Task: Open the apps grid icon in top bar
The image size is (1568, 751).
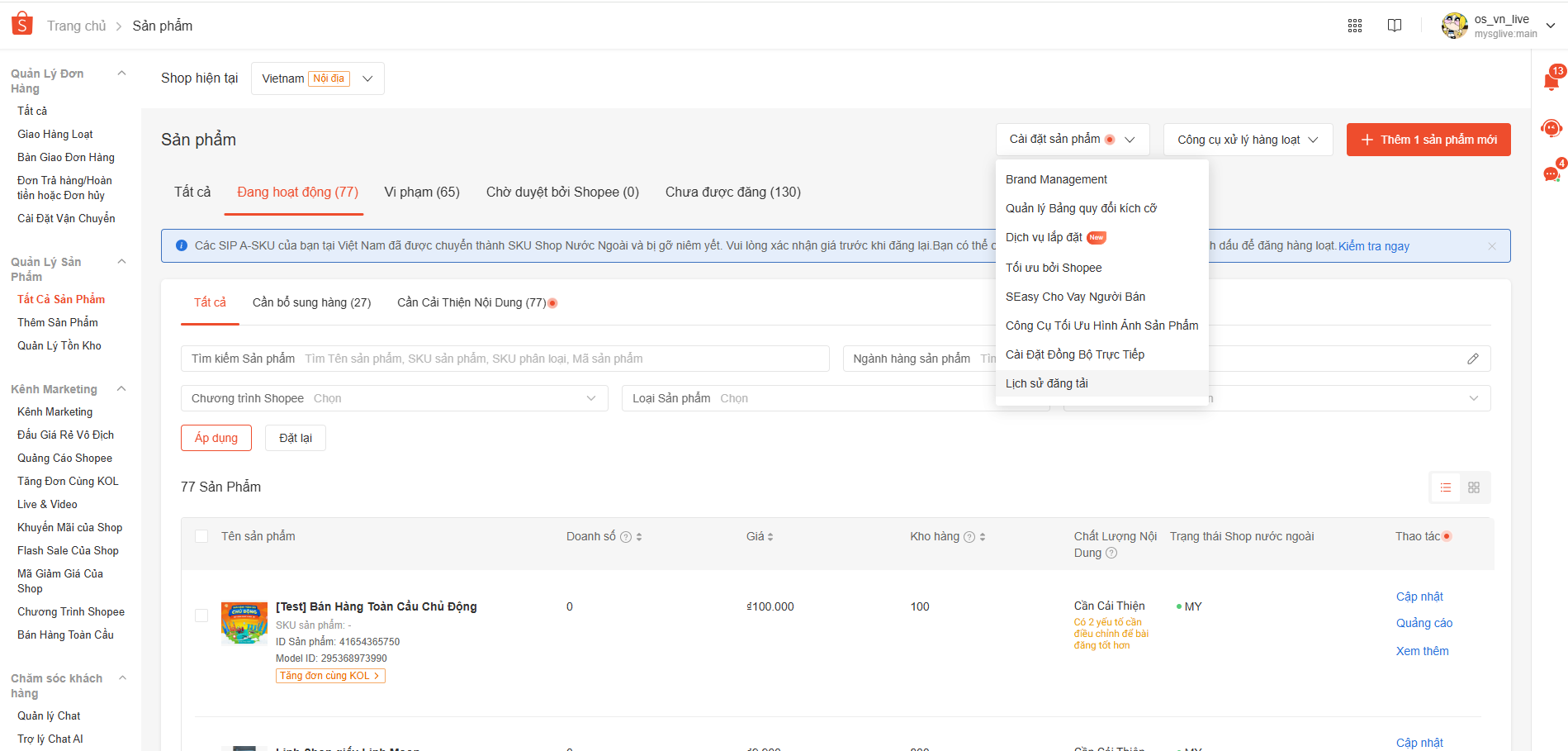Action: coord(1355,26)
